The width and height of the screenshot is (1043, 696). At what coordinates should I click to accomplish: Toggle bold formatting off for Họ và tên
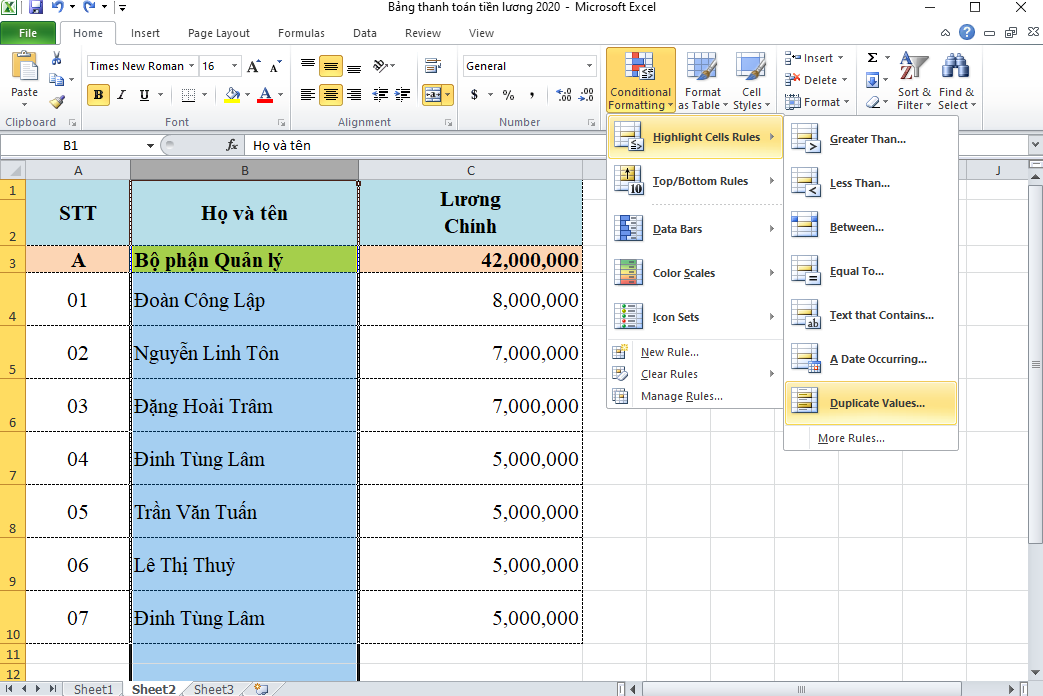(97, 94)
